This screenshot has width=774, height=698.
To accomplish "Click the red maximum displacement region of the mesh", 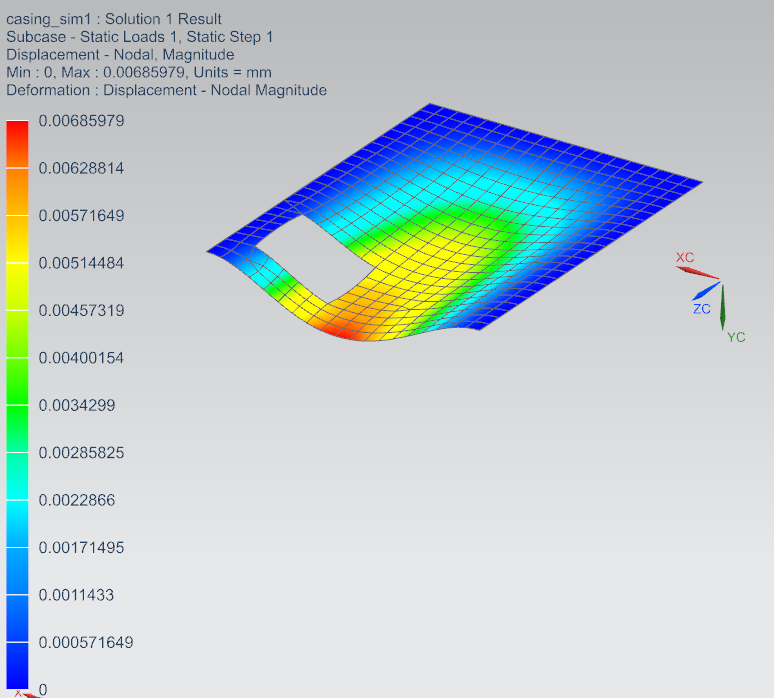I will pos(343,332).
